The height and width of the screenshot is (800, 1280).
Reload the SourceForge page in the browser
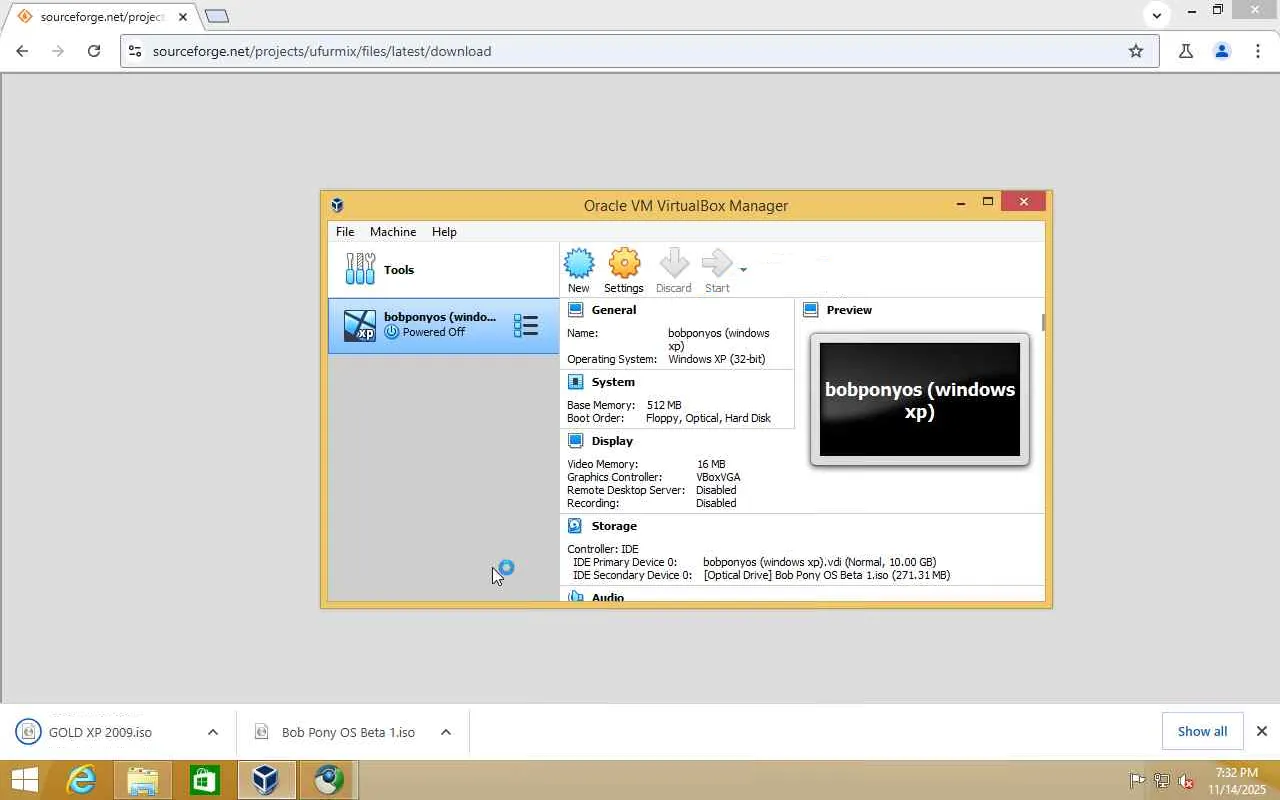pyautogui.click(x=94, y=51)
